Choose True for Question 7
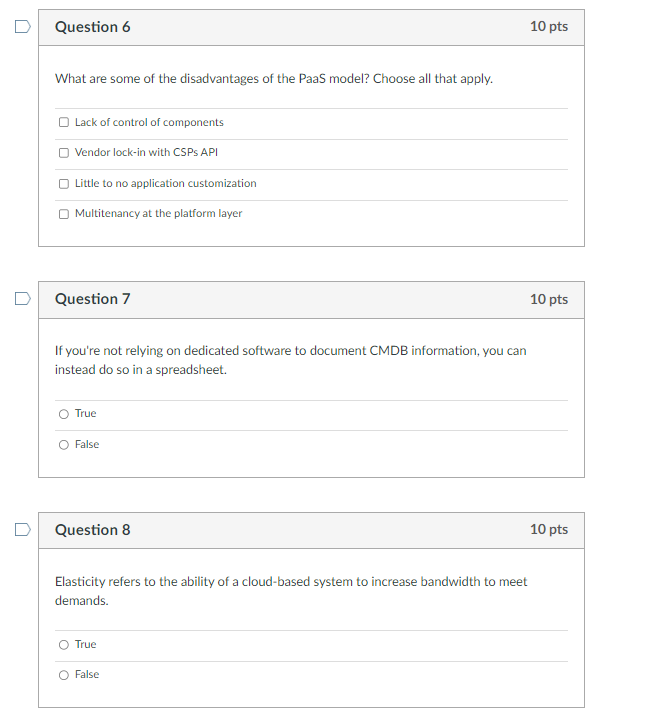The image size is (662, 717). [x=64, y=414]
